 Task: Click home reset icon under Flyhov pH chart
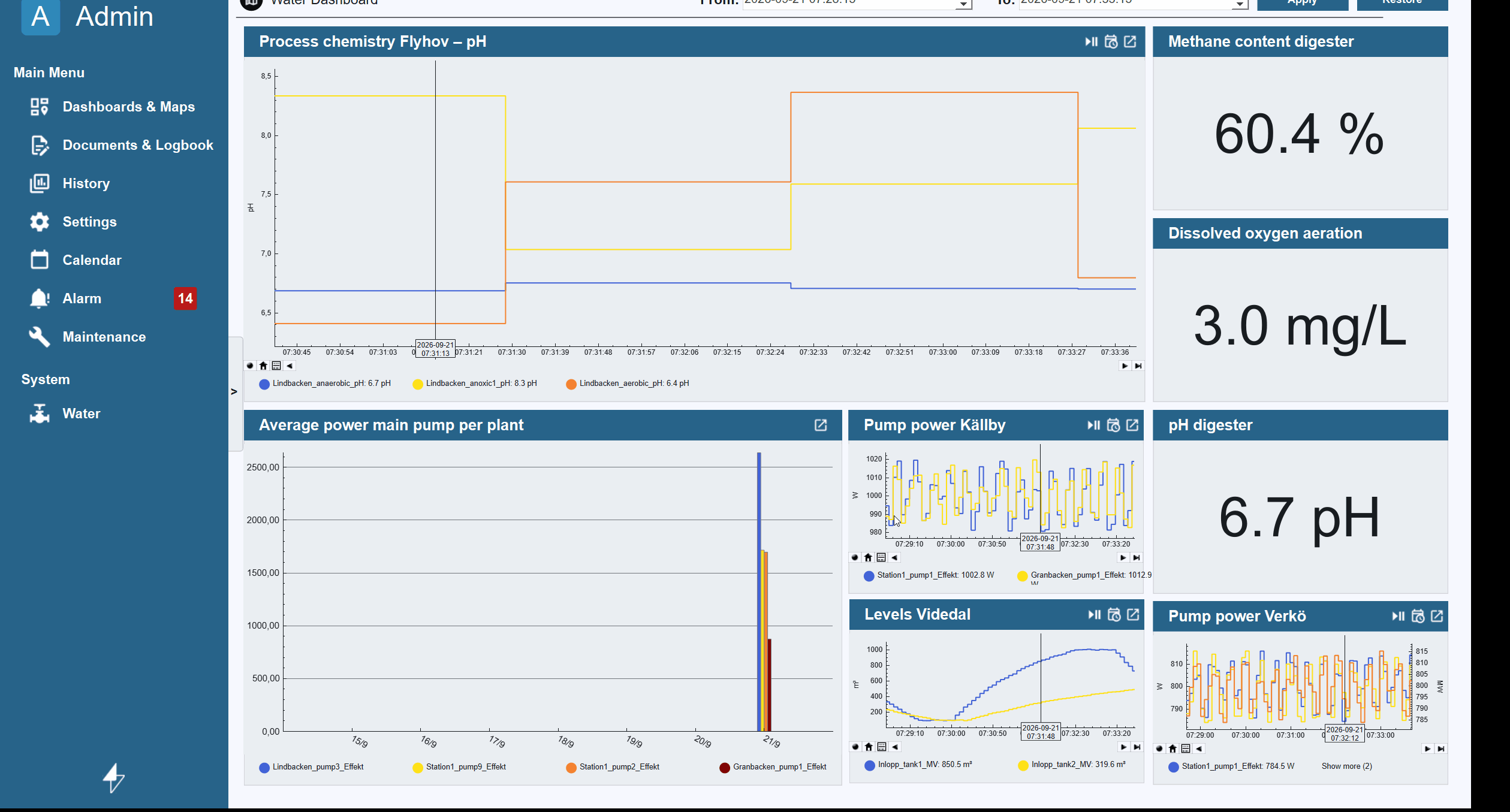point(263,366)
